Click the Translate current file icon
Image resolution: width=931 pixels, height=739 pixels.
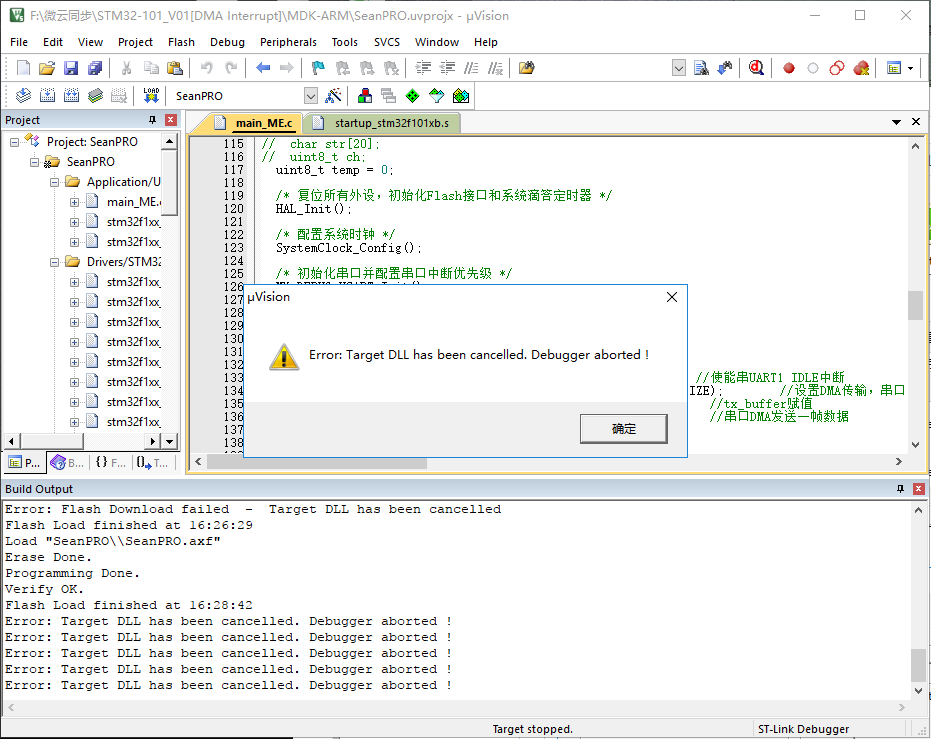click(x=23, y=96)
